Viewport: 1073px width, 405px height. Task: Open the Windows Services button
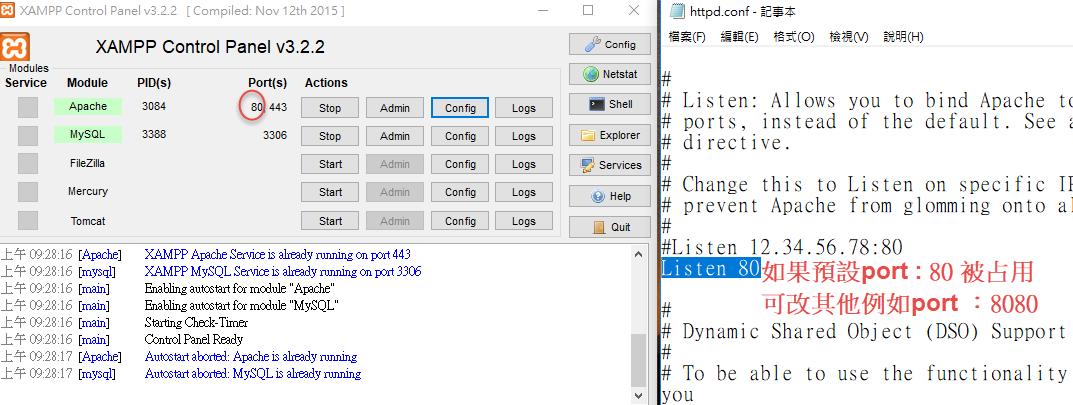[609, 165]
